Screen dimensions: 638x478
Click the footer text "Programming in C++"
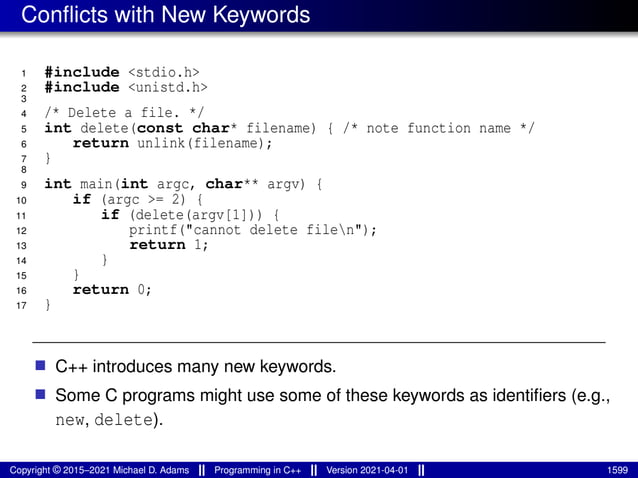[258, 470]
